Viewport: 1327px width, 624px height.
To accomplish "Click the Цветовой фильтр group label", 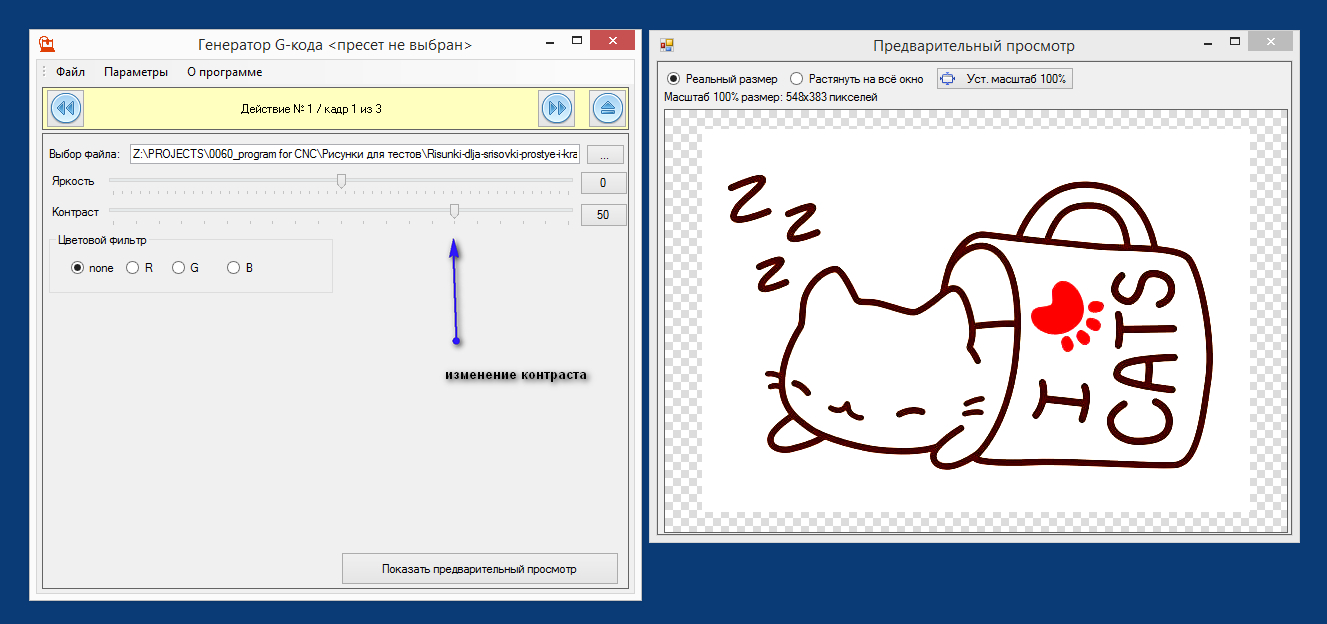I will [x=102, y=240].
